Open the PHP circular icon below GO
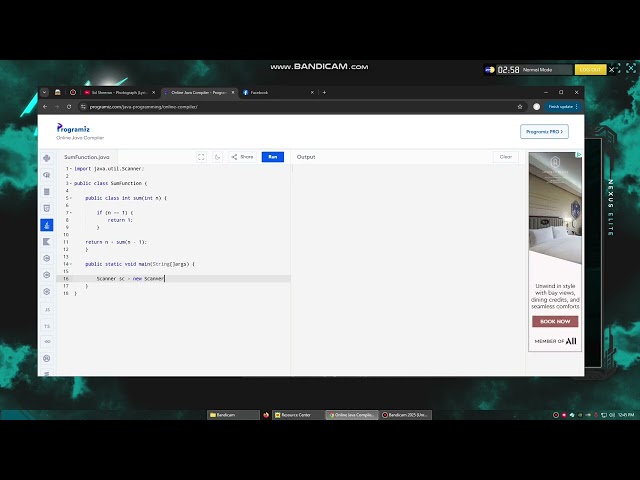Screen dimensions: 640x480 47,358
